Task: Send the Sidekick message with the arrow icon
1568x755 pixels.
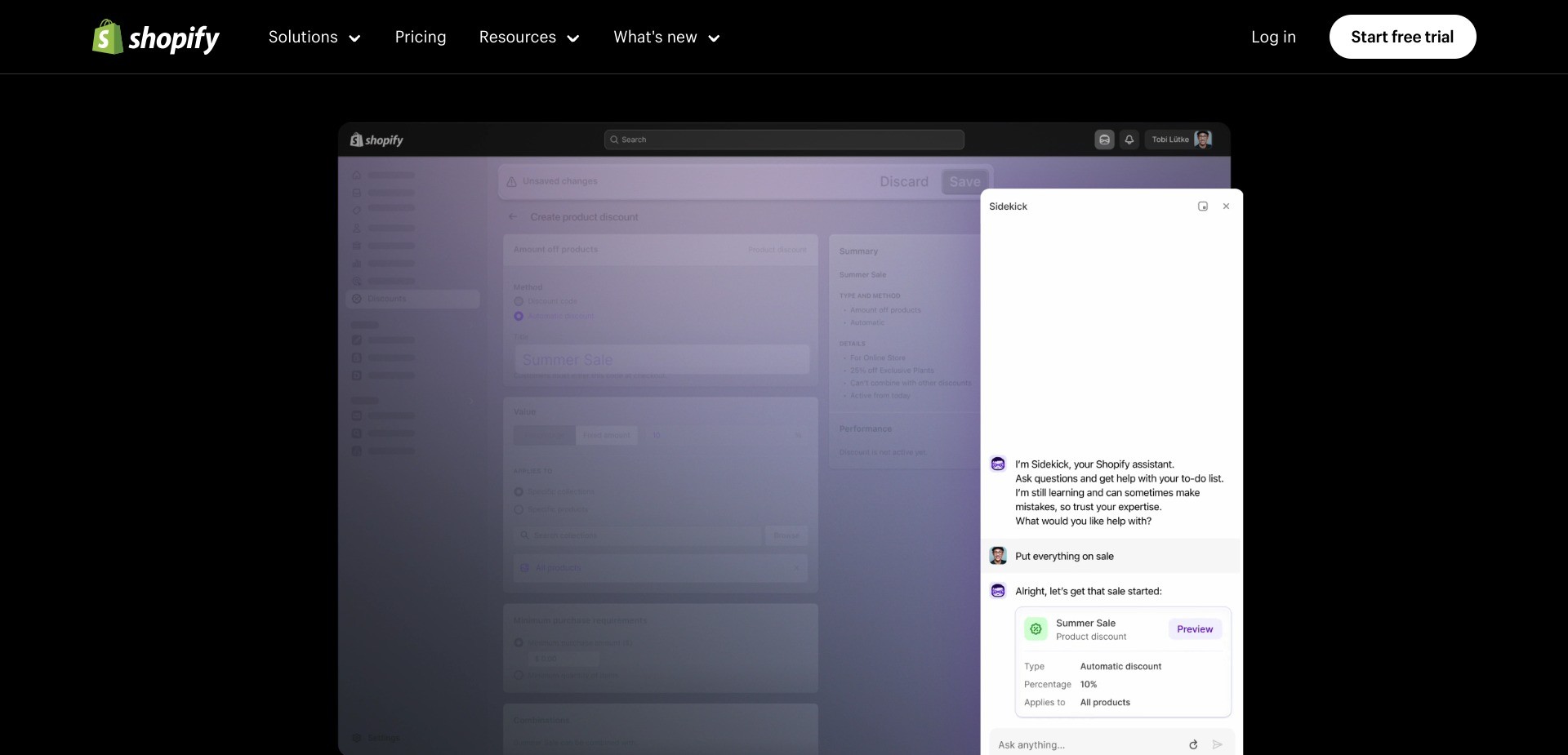Action: point(1218,744)
